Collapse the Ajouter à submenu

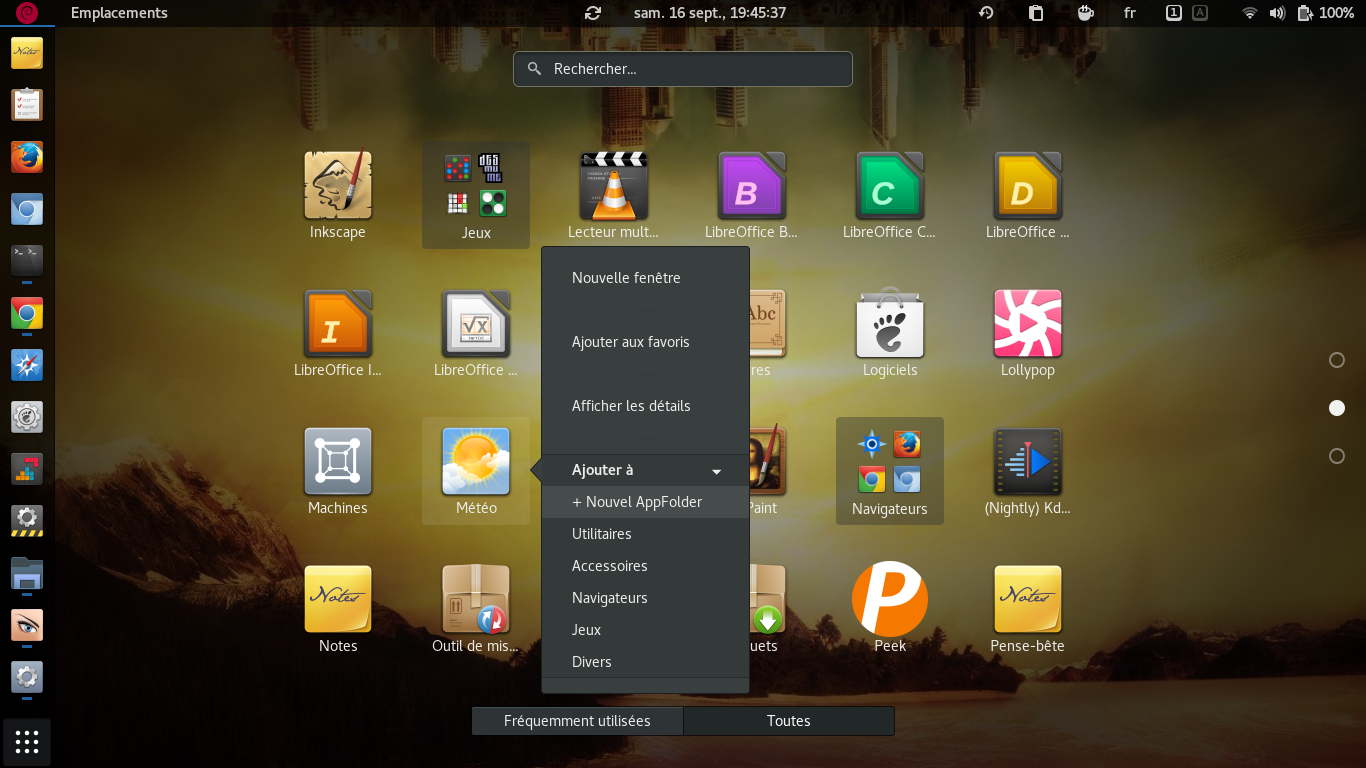tap(645, 470)
